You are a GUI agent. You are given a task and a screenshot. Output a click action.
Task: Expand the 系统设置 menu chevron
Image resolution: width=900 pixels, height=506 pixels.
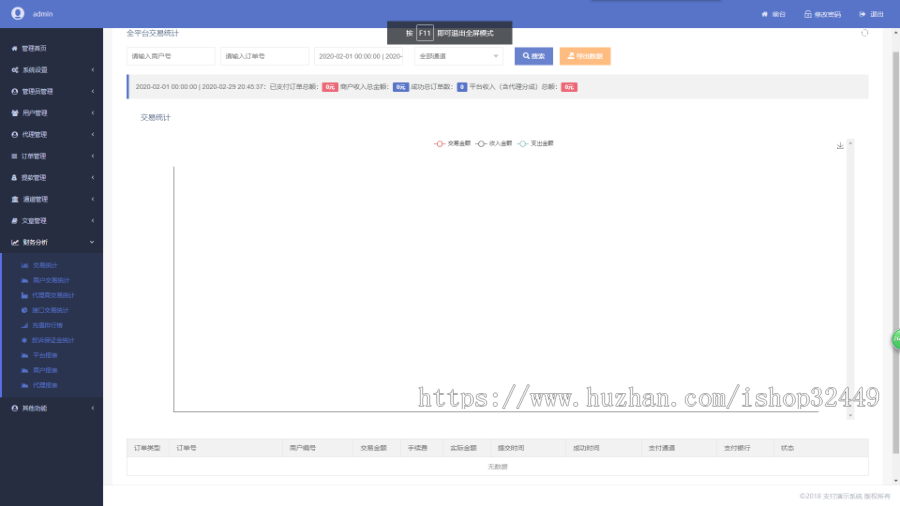[92, 70]
